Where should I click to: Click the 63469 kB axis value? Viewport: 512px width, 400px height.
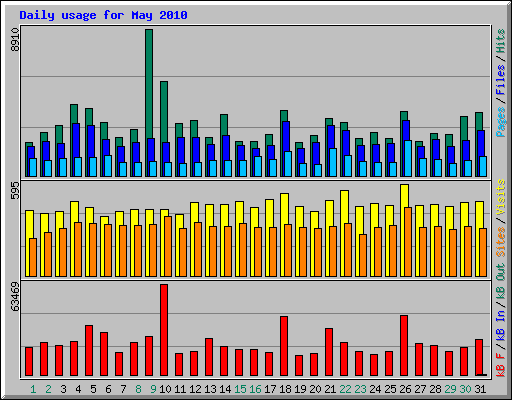(15, 297)
